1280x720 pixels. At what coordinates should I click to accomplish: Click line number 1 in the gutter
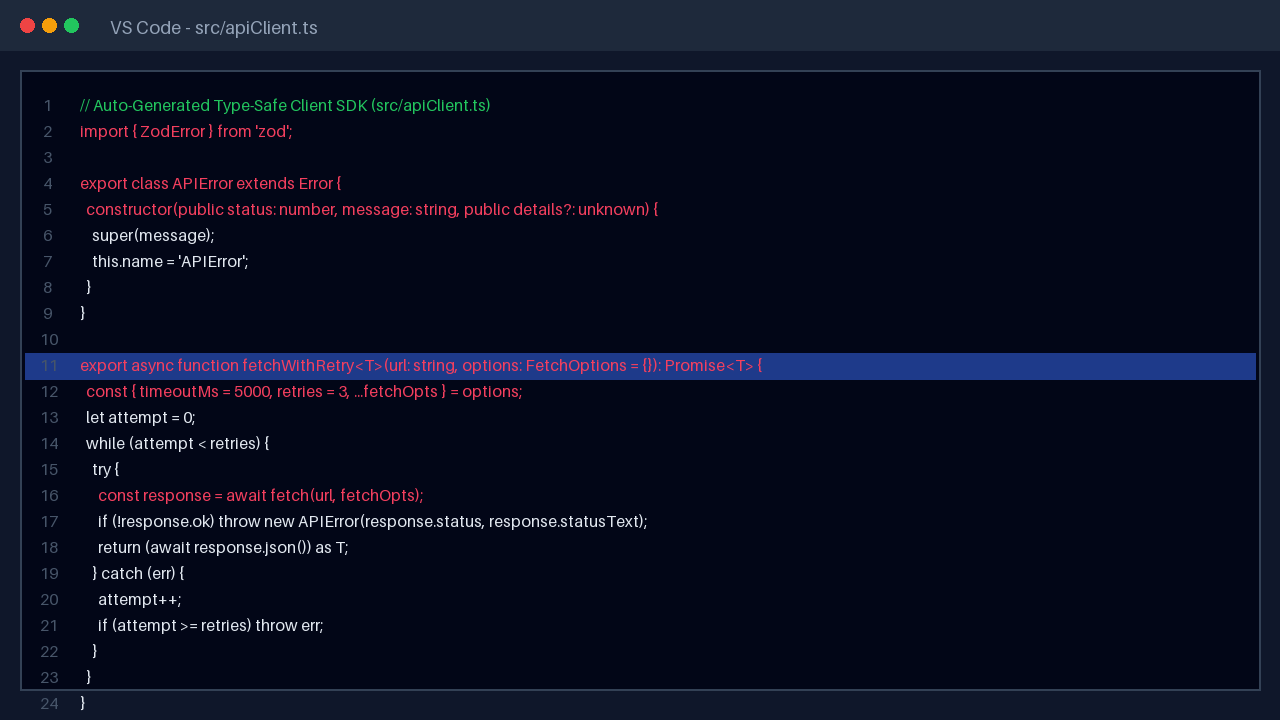click(48, 106)
